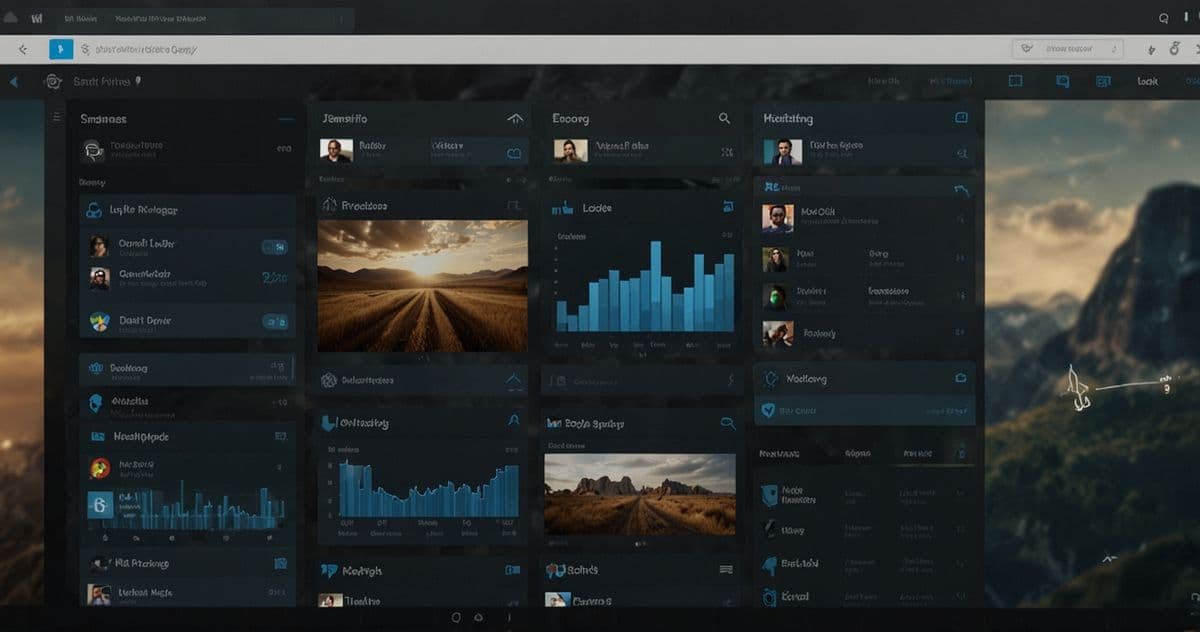Select the orange-background avatar in the fourth panel
Screen dimensions: 1200x632
tap(777, 218)
